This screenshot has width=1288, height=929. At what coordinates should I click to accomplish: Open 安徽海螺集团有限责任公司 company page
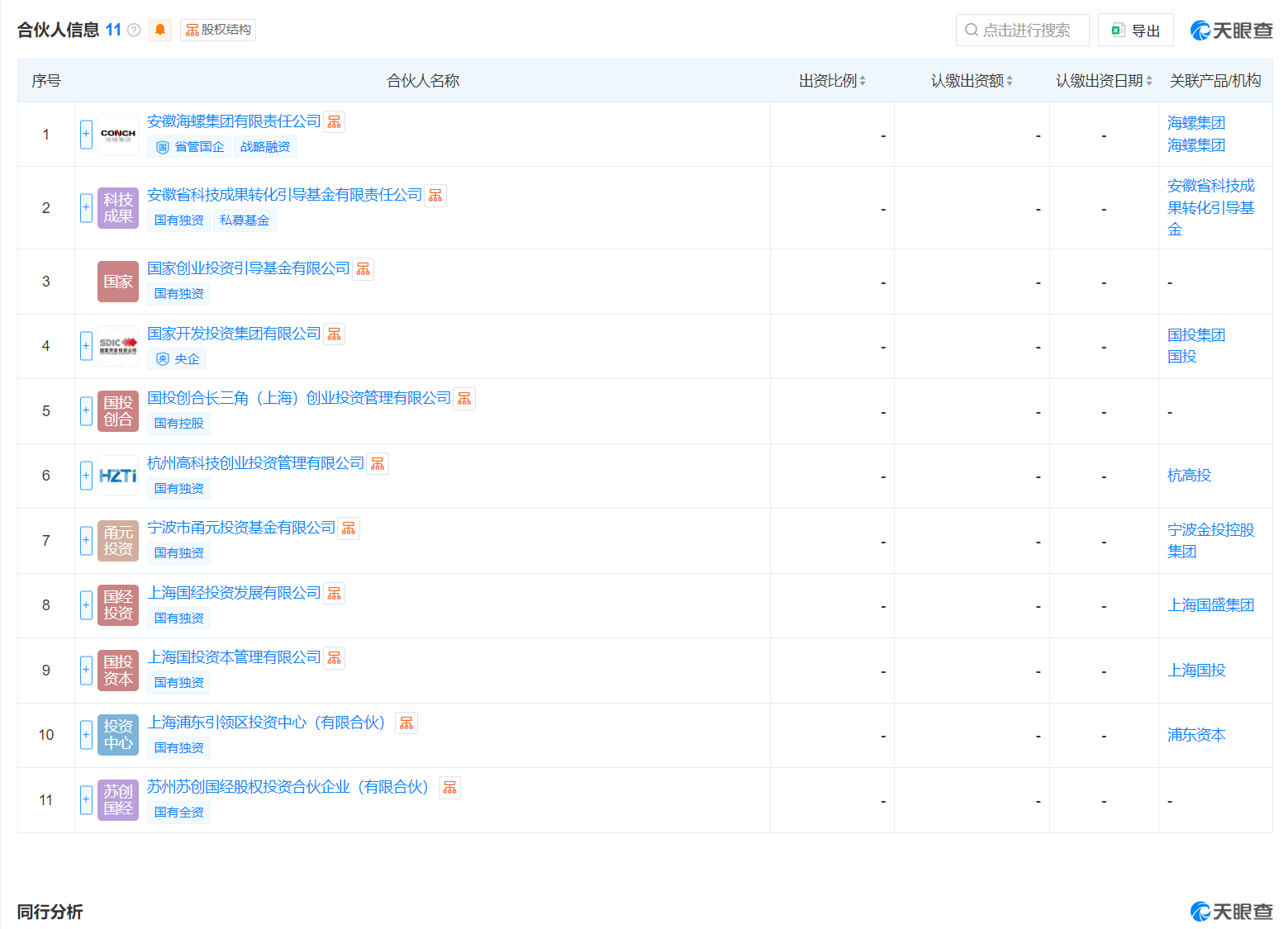(234, 121)
